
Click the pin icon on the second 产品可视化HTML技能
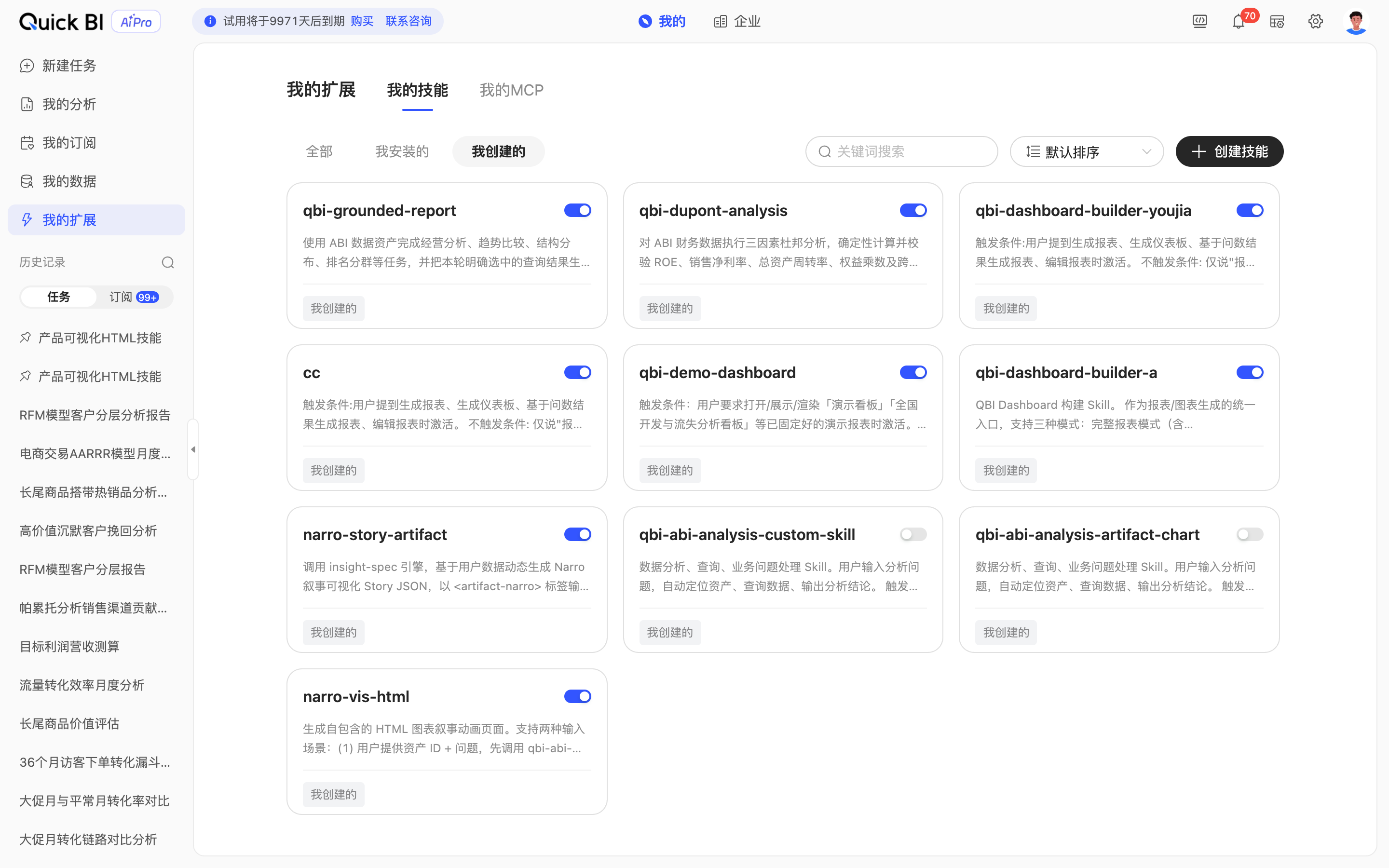pyautogui.click(x=25, y=376)
